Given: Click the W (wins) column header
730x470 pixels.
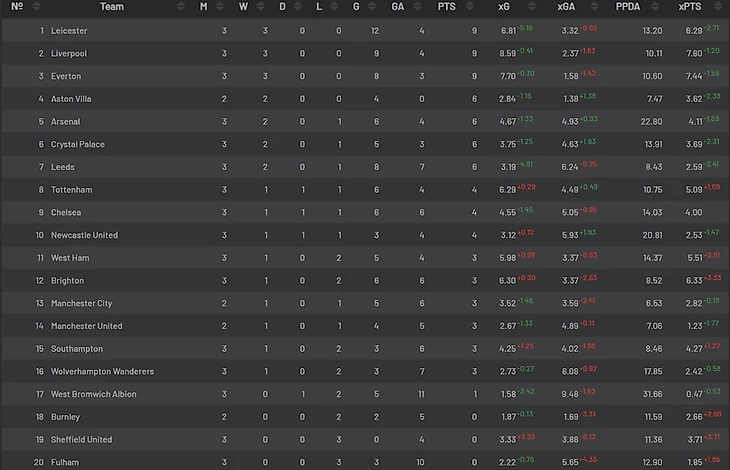Looking at the screenshot, I should point(243,7).
